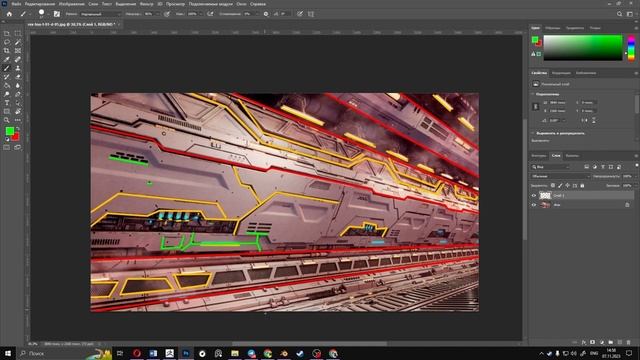This screenshot has width=640, height=360.
Task: Open the Image menu
Action: (x=72, y=4)
